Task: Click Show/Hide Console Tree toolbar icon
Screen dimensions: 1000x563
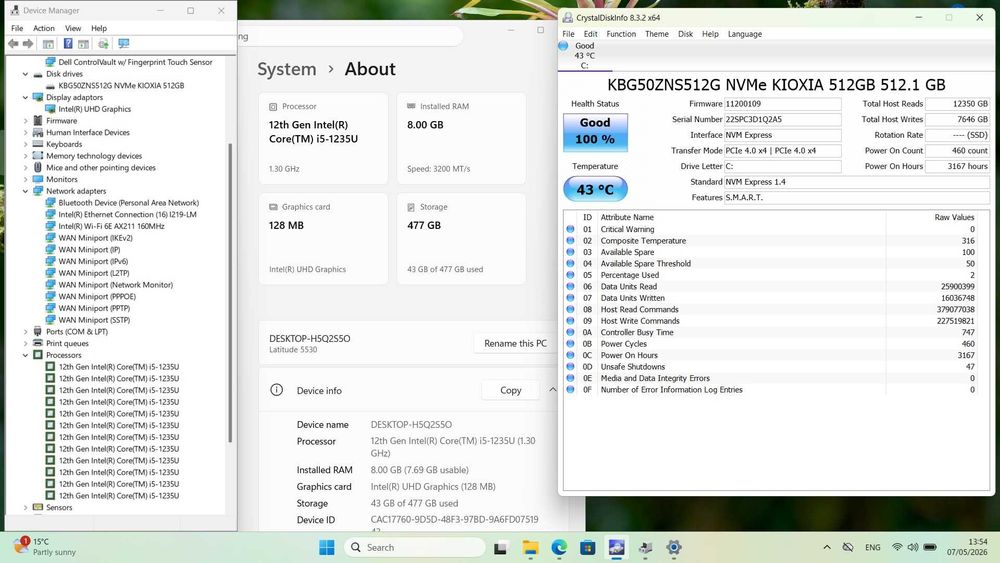Action: (48, 43)
